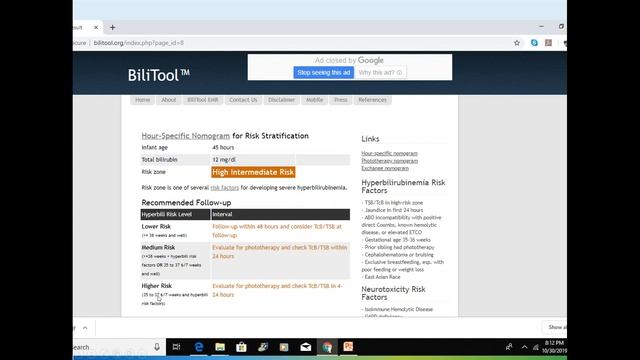Click the Medium Risk row label
This screenshot has height=360, width=640.
pyautogui.click(x=158, y=247)
